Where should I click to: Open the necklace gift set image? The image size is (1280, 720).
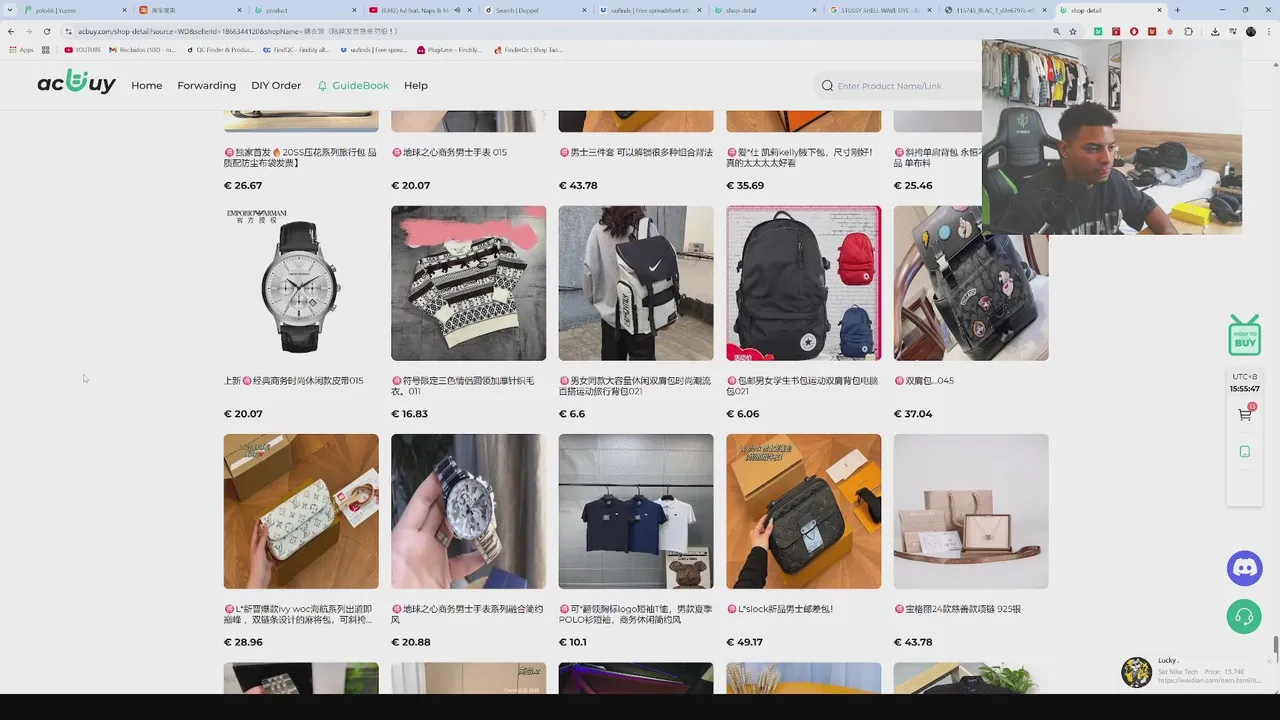tap(971, 511)
